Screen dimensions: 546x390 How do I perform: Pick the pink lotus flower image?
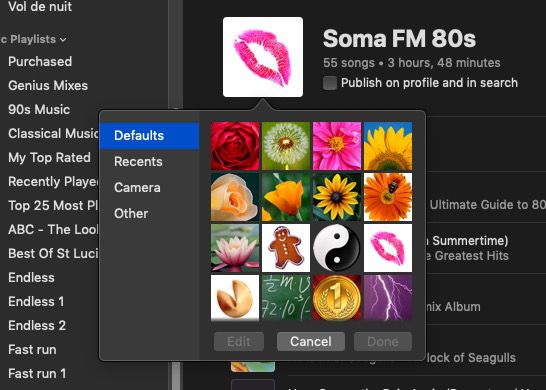235,248
